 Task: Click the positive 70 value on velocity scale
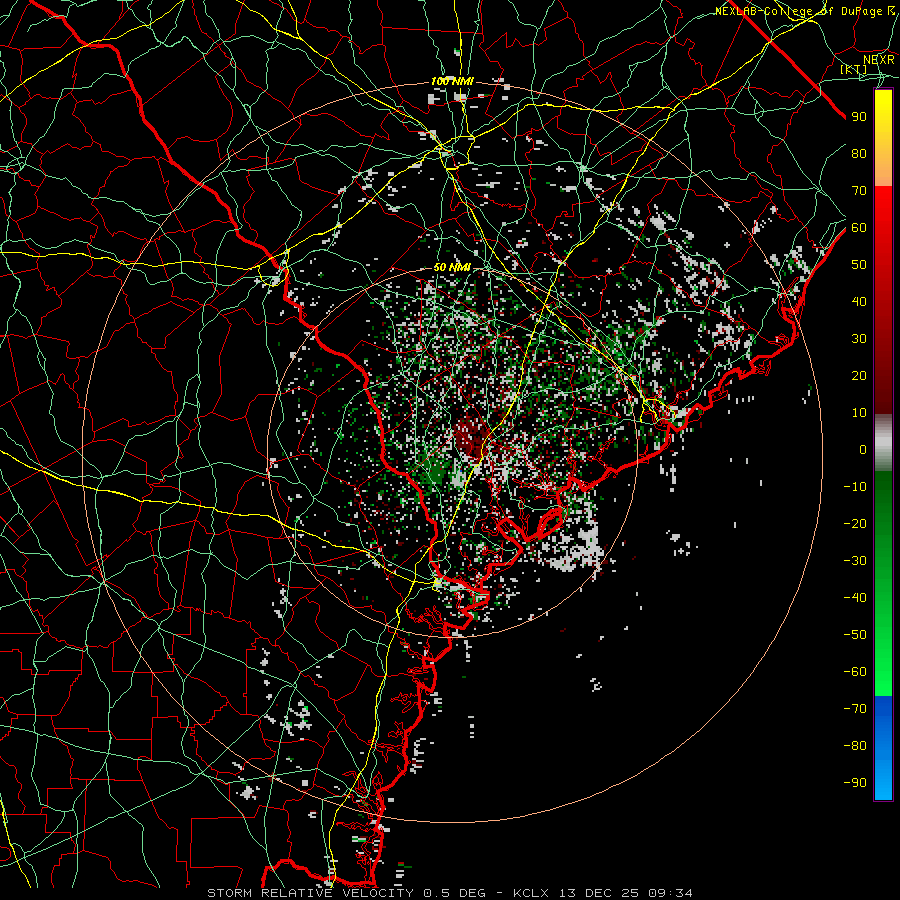[x=859, y=191]
